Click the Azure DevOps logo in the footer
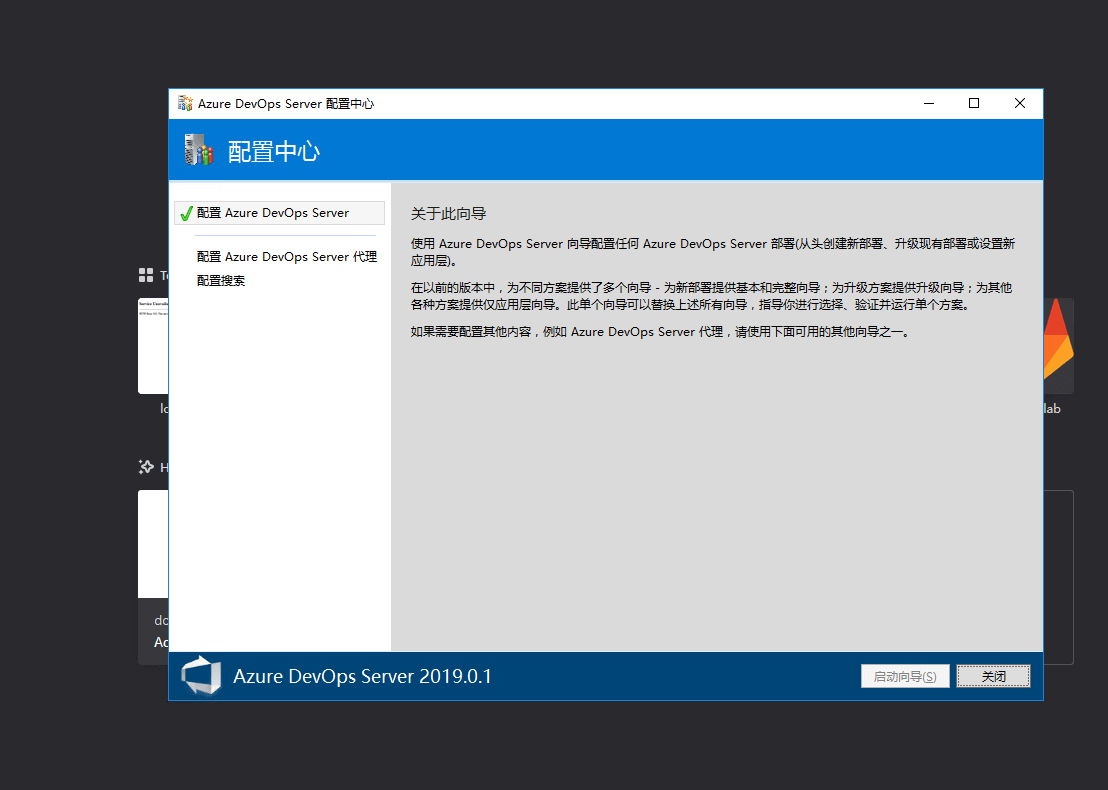Screen dimensions: 1108x790 tap(201, 676)
